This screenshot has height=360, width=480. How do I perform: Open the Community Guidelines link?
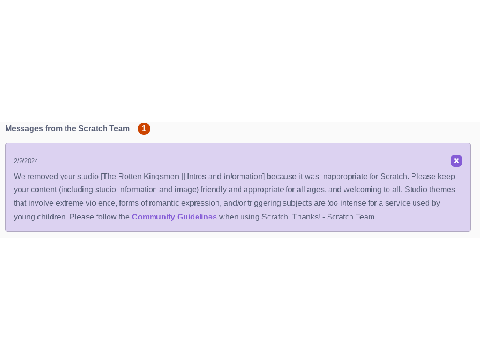(x=174, y=217)
